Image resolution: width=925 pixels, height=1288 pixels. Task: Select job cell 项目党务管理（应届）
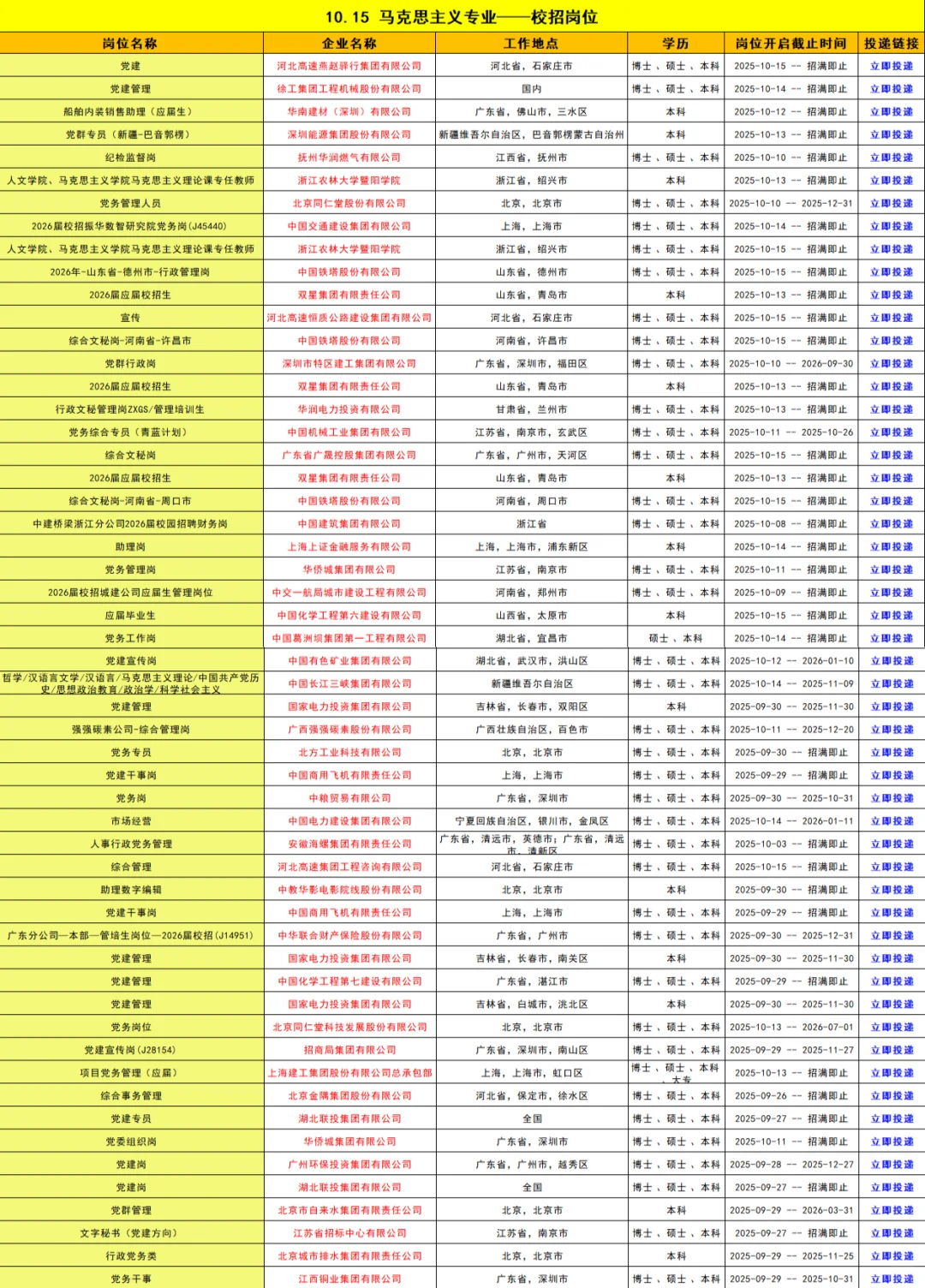131,1073
